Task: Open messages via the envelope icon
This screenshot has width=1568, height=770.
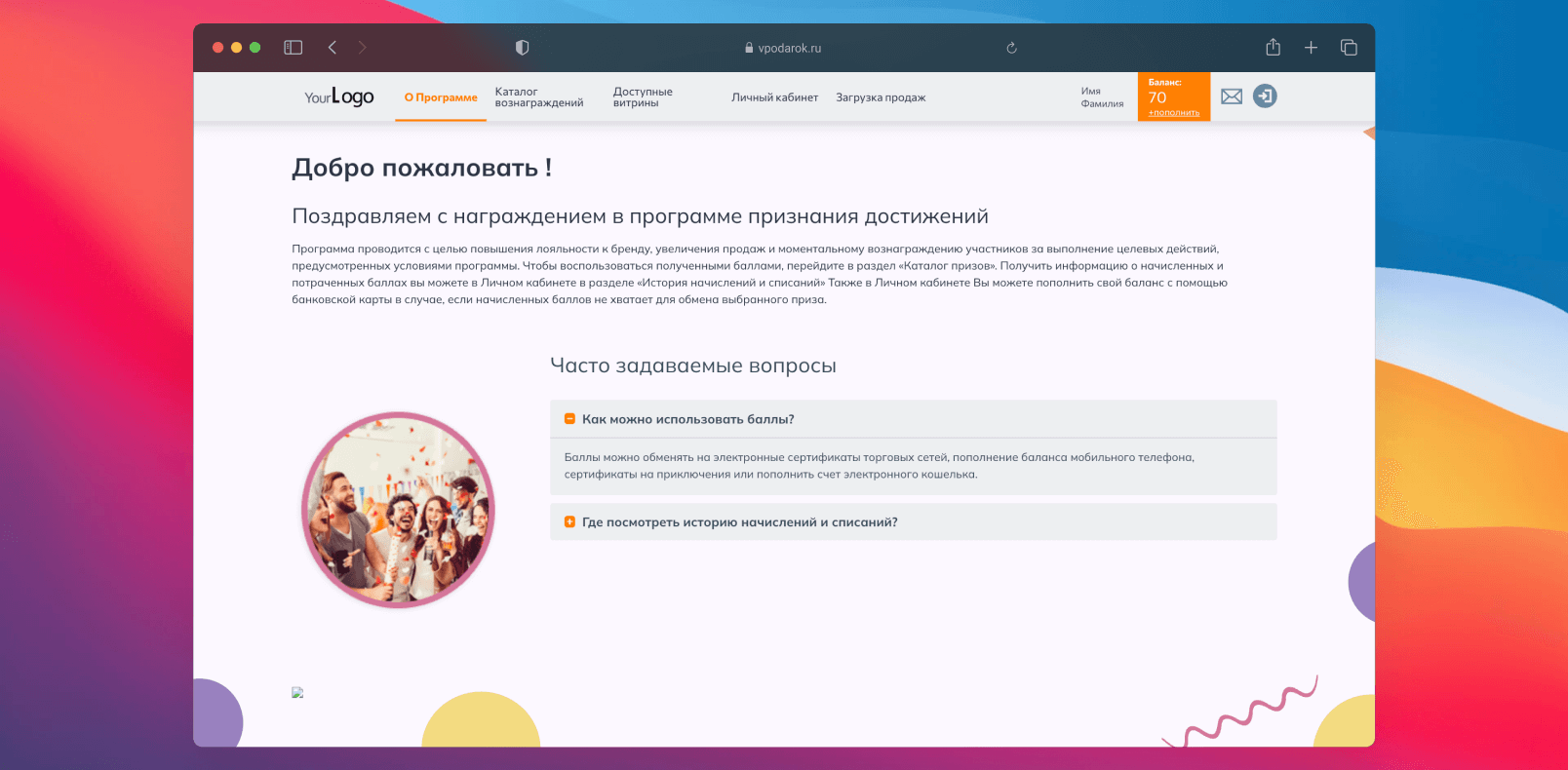Action: [1232, 96]
